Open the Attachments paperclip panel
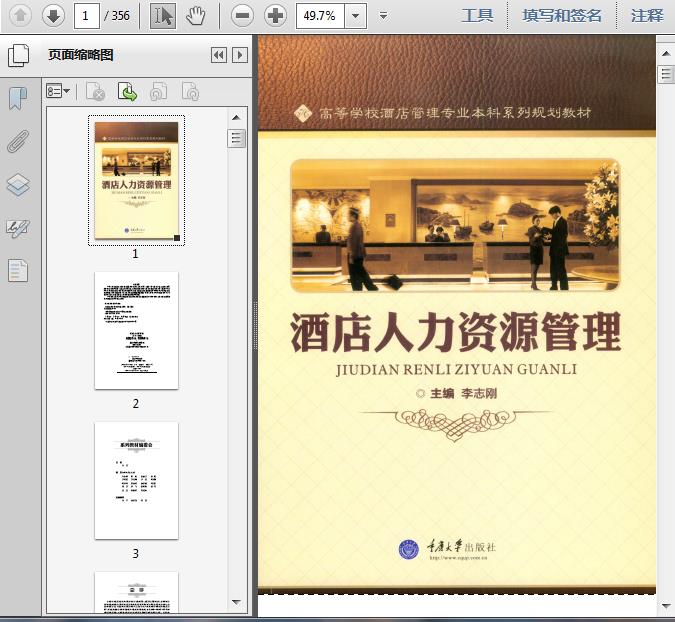Screen dimensions: 675x622 18,141
